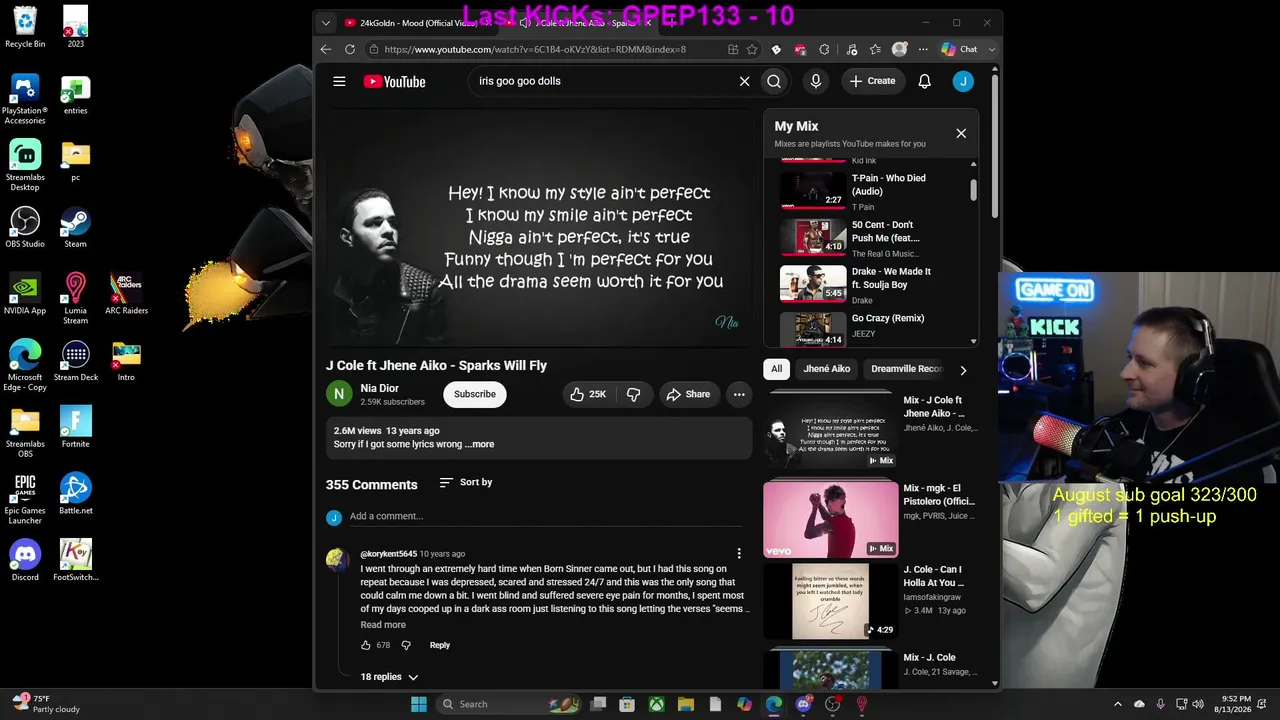Open Streamlabs Desktop from the desktop

coord(25,165)
